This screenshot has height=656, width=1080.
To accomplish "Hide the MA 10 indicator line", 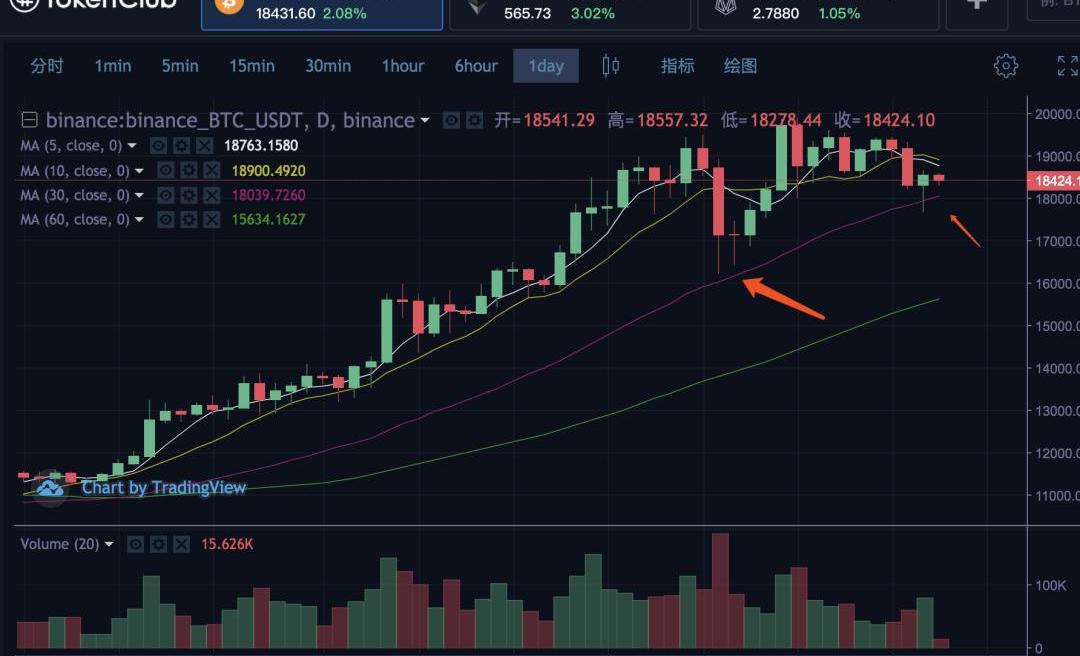I will [x=167, y=171].
